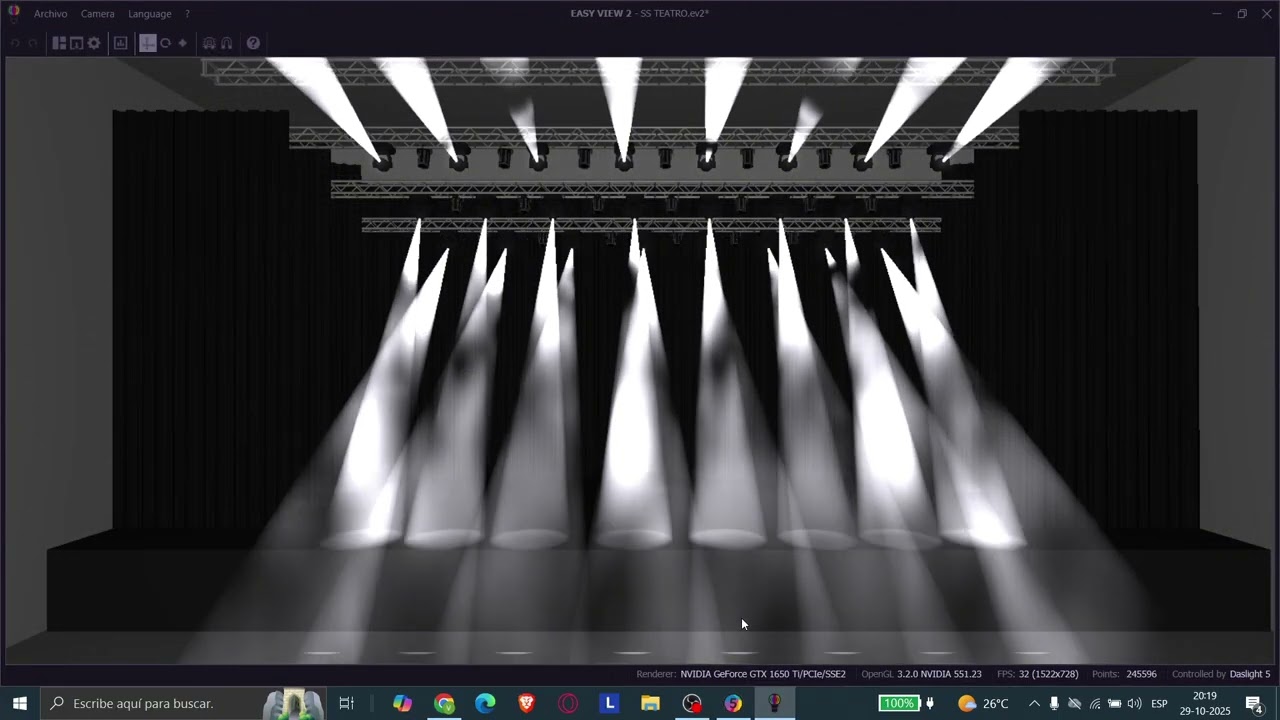Open the notification center icon

(x=1254, y=703)
